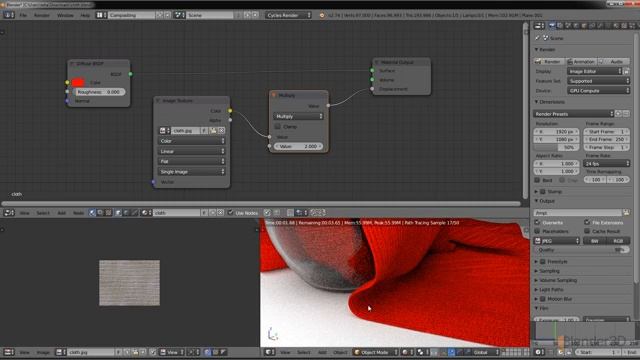Click the scene browse icon

(180, 15)
